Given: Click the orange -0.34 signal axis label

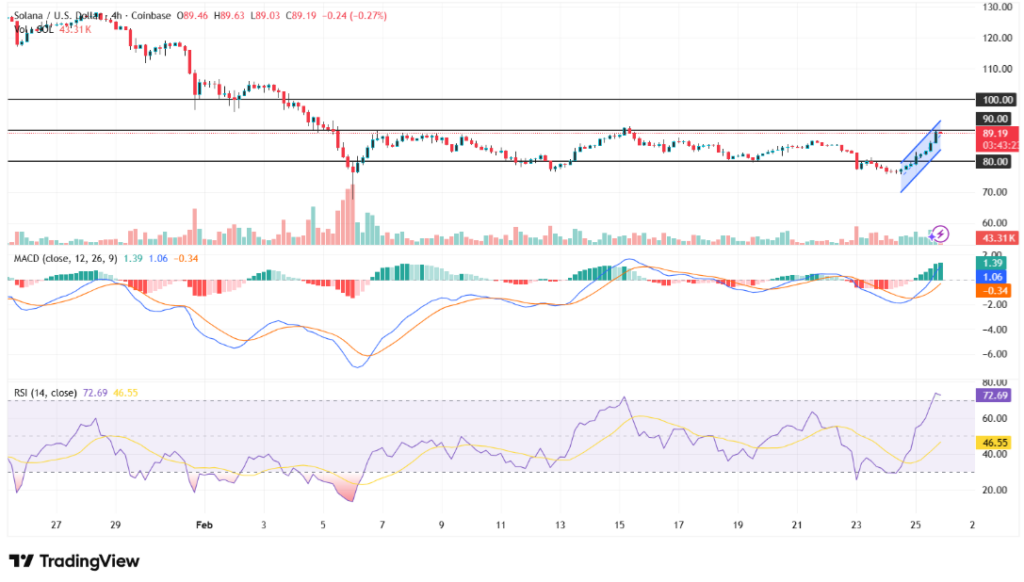Looking at the screenshot, I should (x=997, y=291).
